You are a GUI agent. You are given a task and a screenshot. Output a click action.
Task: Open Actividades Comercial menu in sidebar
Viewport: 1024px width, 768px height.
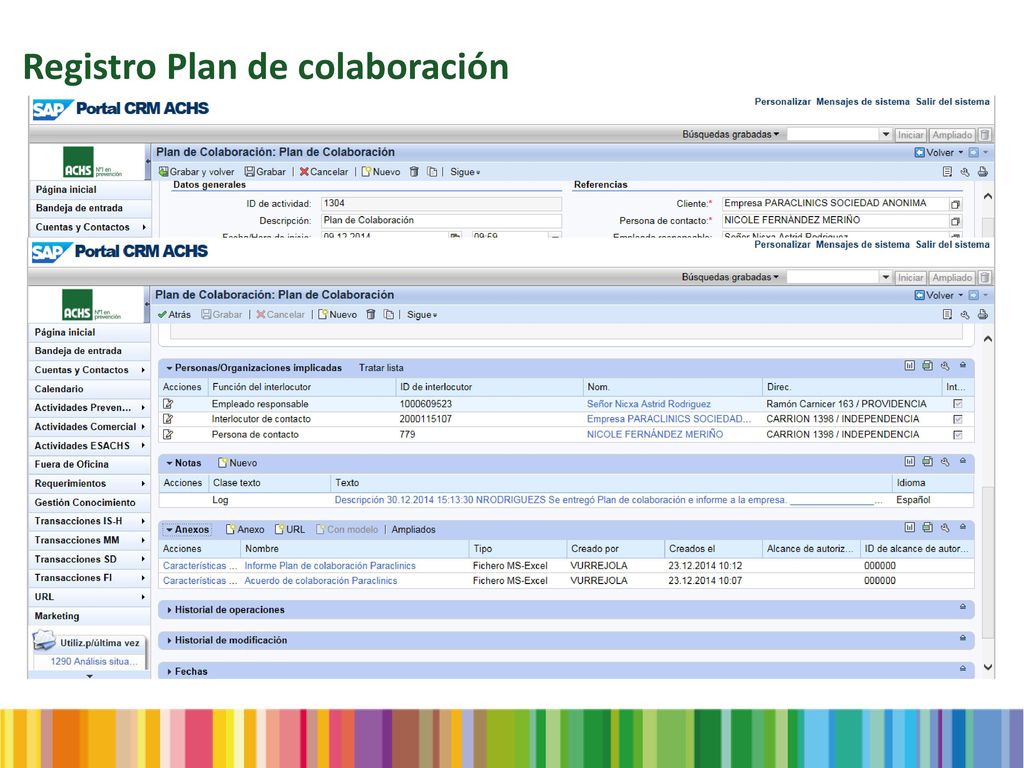(x=89, y=426)
